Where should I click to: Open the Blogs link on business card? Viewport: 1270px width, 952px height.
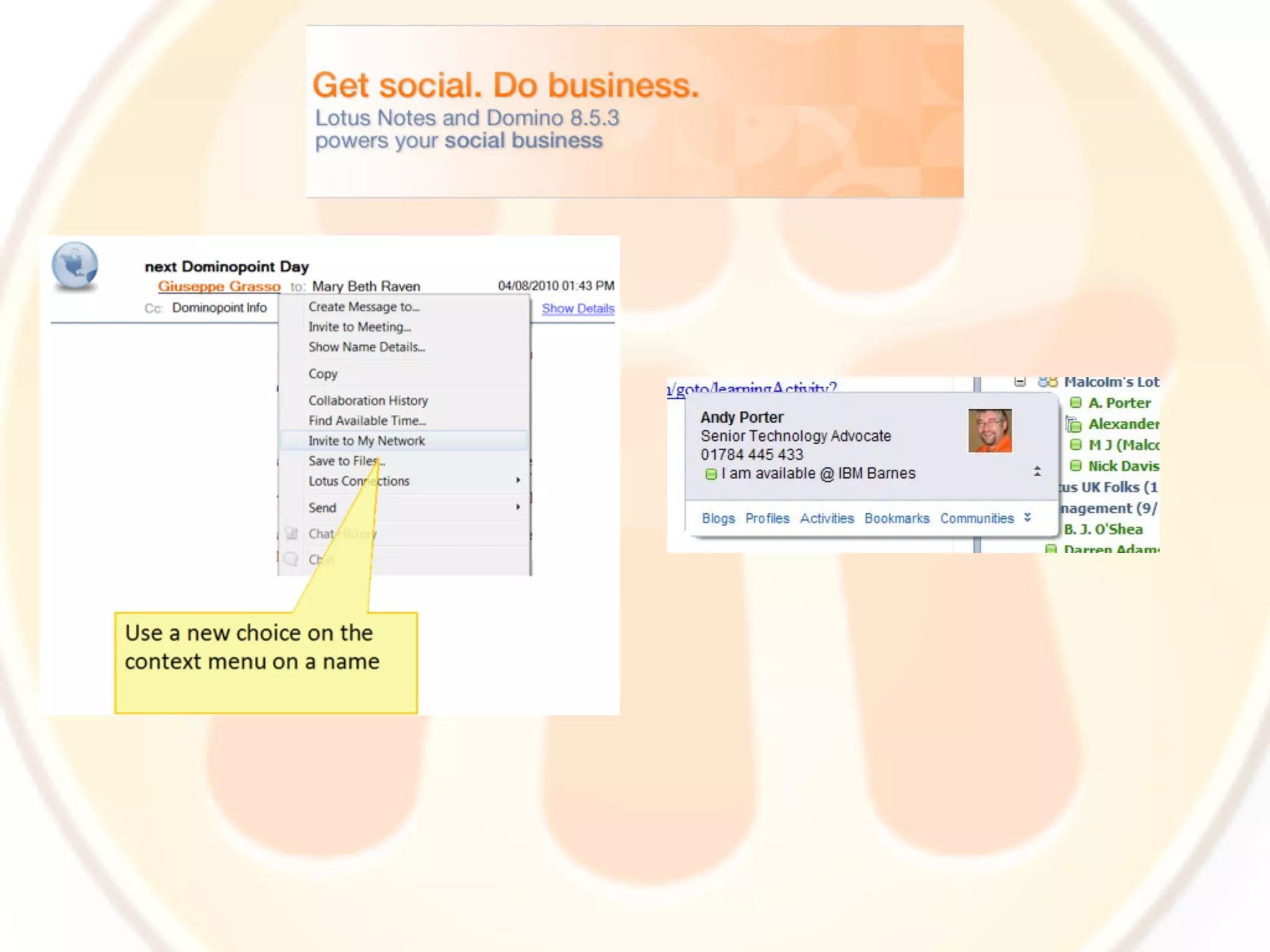718,518
